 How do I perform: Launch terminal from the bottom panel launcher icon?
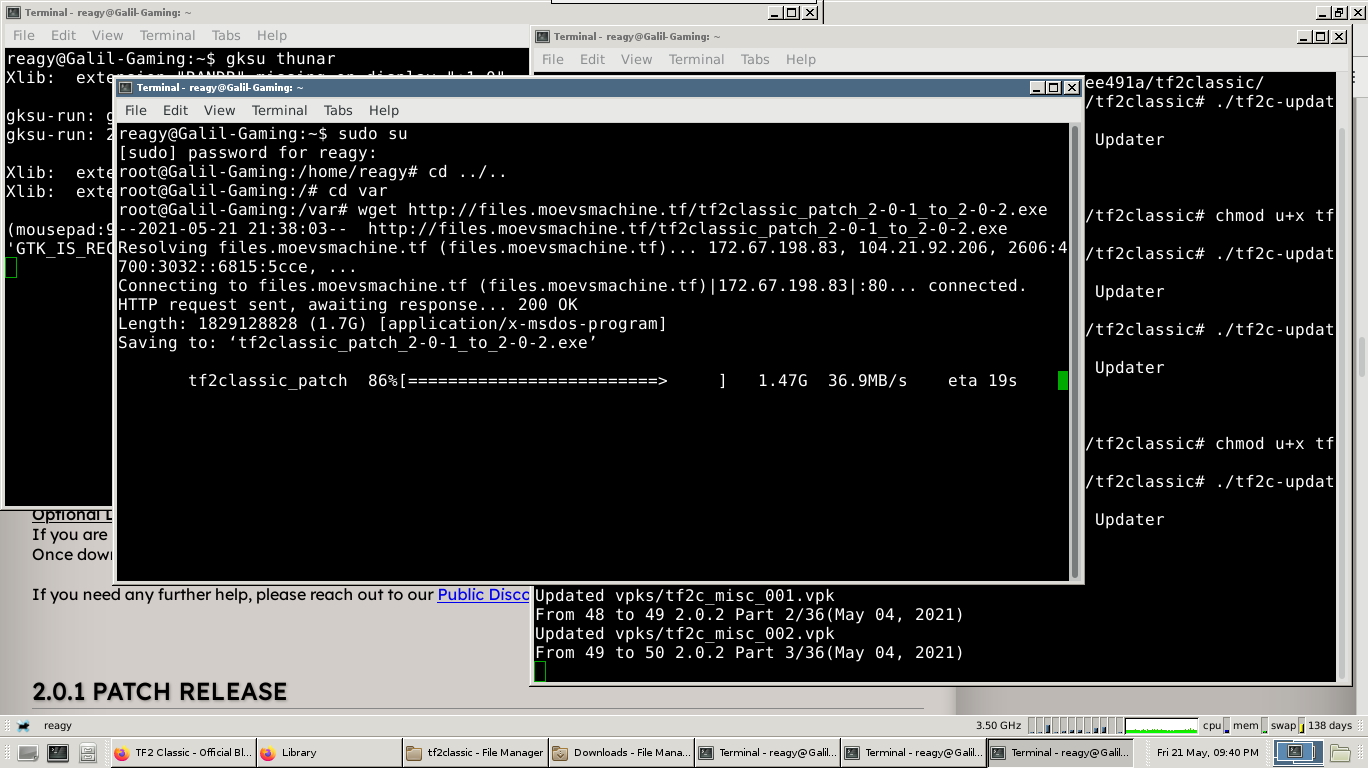tap(58, 752)
